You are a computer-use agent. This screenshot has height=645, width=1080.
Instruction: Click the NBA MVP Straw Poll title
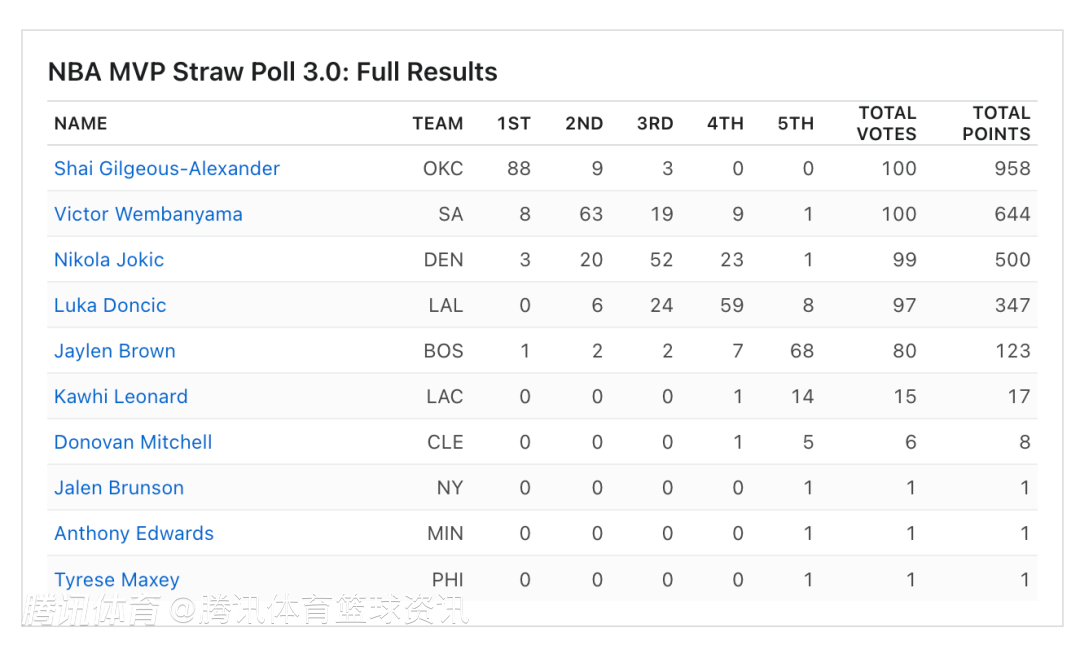(273, 72)
